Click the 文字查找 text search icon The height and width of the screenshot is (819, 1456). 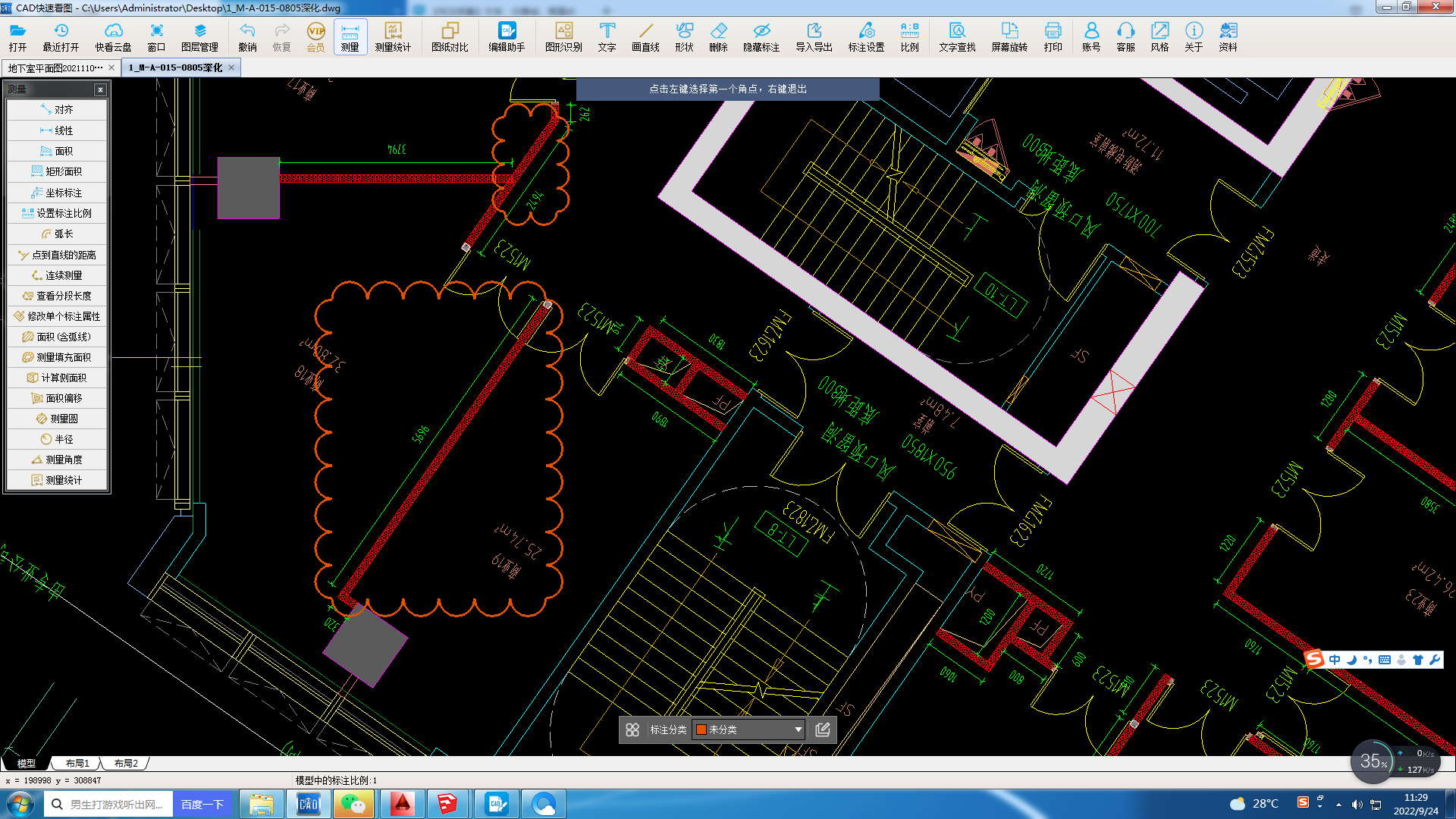(957, 36)
